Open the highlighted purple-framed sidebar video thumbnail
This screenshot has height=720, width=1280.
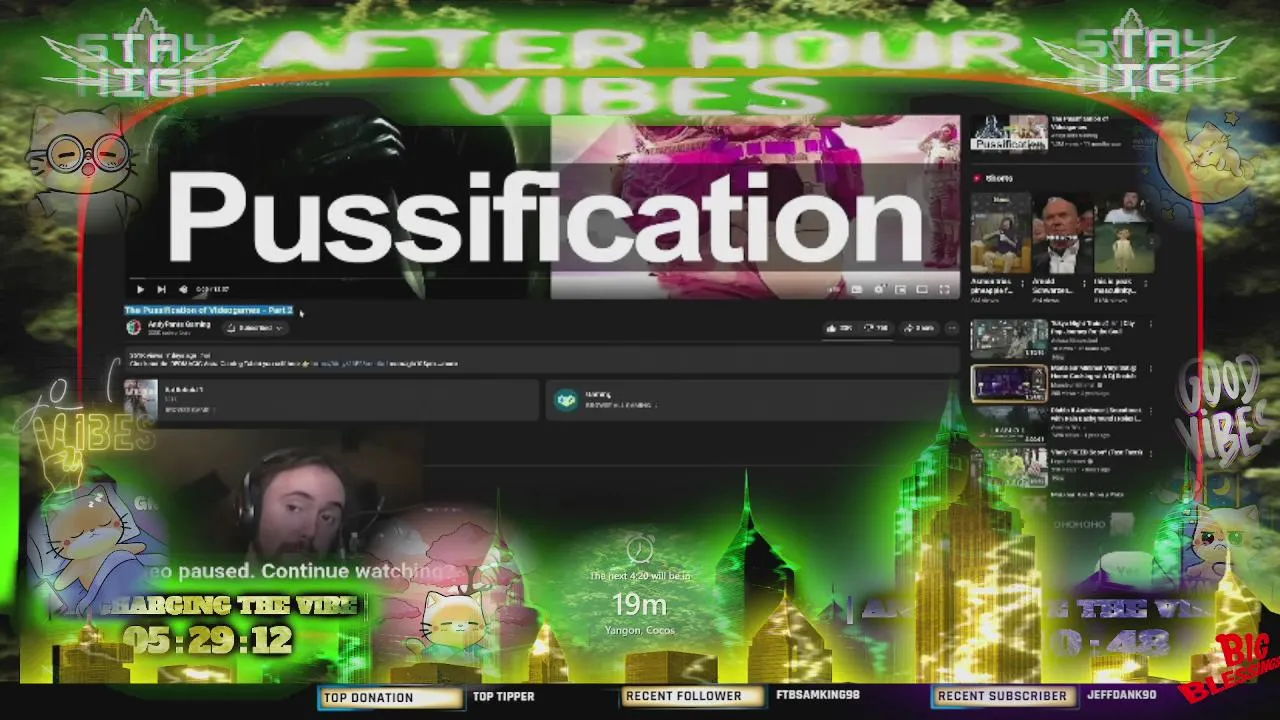[1009, 383]
